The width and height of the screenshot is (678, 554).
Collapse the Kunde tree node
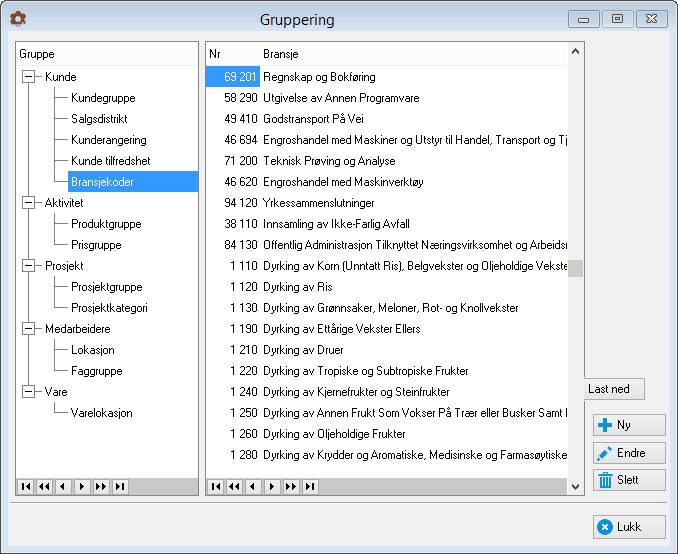point(29,77)
